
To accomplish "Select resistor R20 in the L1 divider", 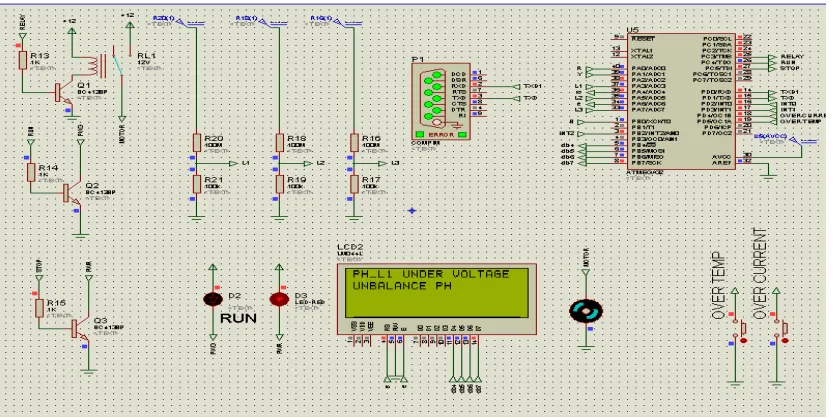I will (x=196, y=143).
